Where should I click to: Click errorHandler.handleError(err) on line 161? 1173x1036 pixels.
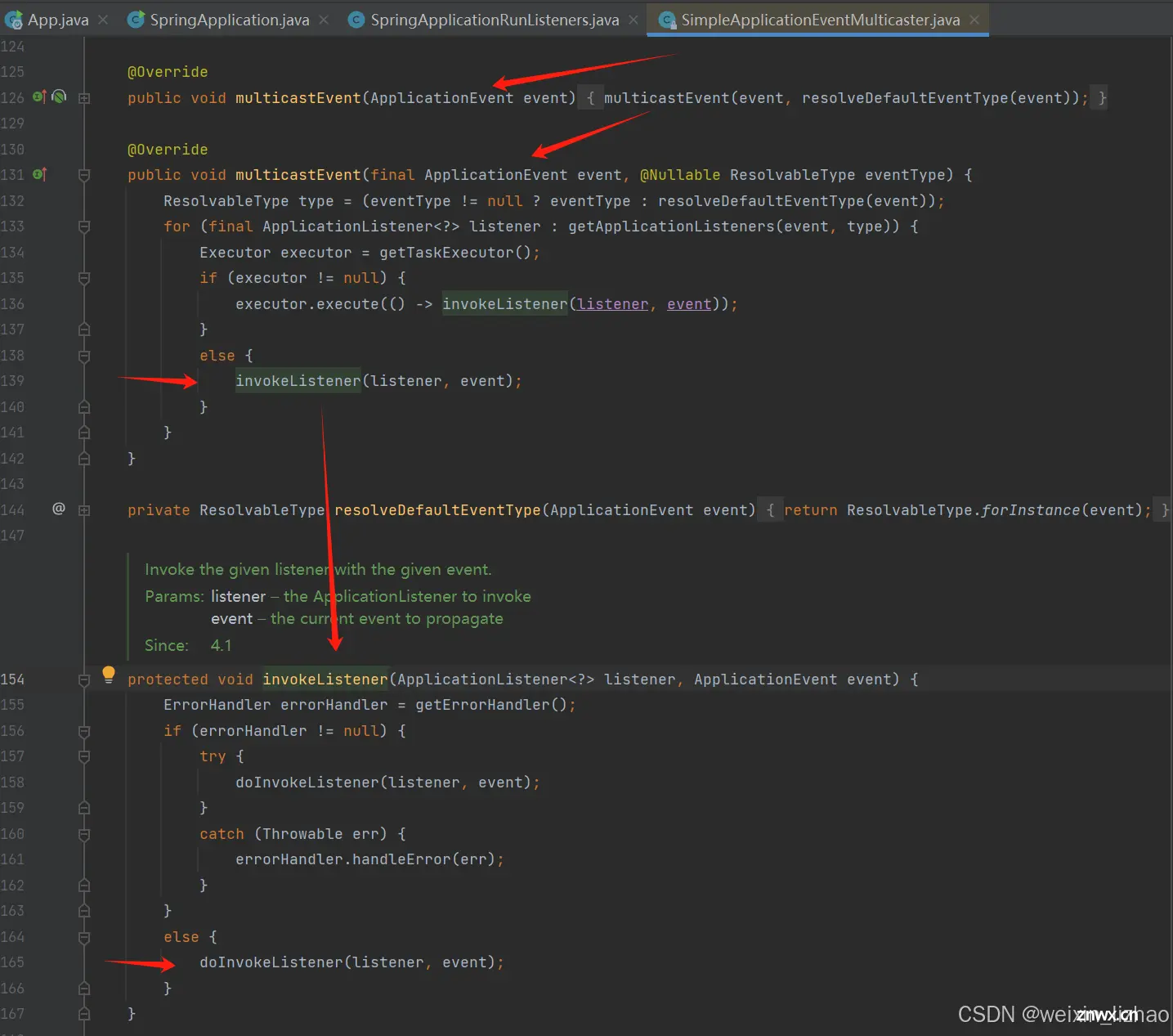pyautogui.click(x=365, y=859)
